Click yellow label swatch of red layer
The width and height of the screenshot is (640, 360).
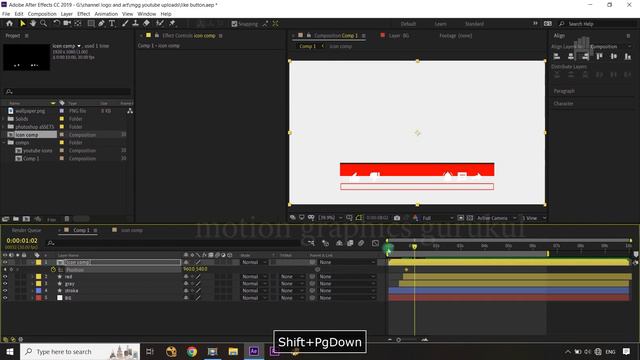point(38,277)
